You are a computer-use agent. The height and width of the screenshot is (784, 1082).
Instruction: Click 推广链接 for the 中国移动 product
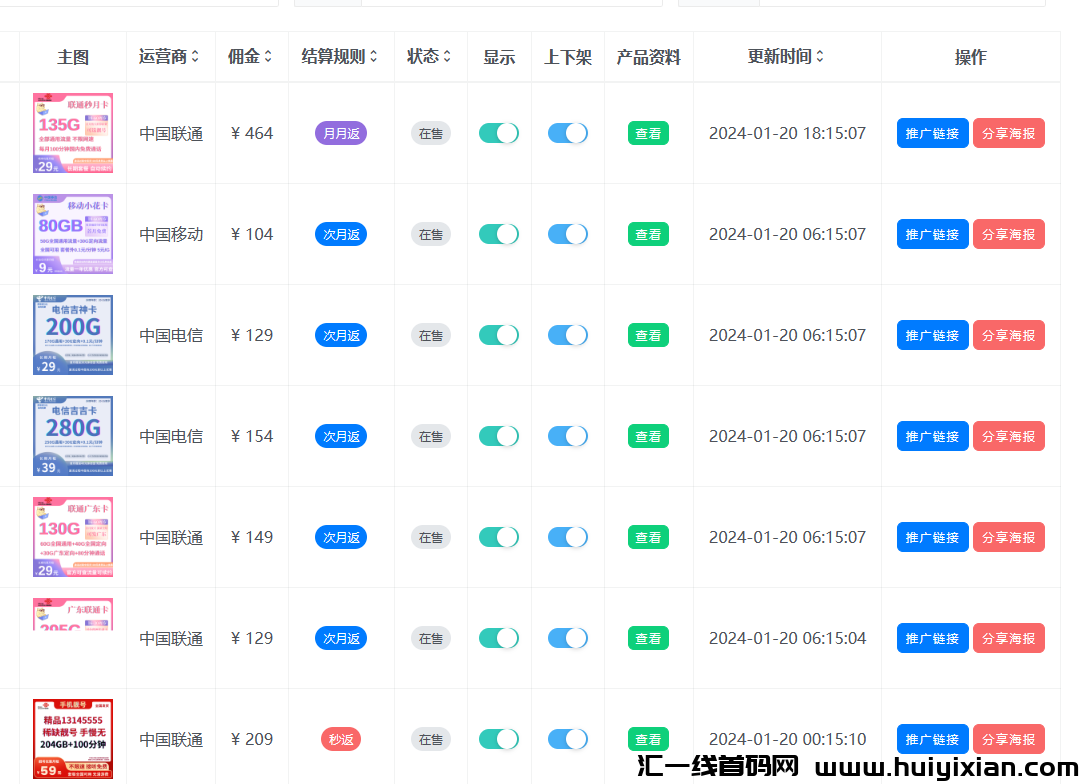pos(932,234)
